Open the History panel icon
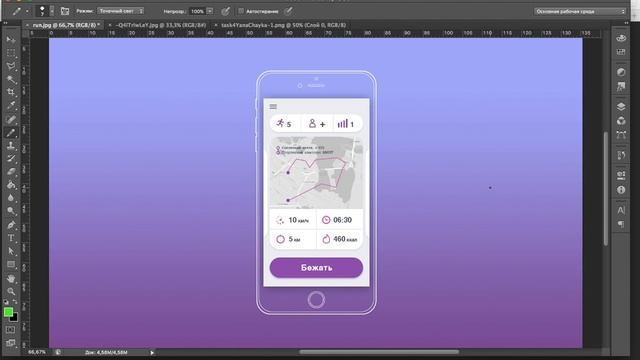This screenshot has height=360, width=640. coord(621,156)
